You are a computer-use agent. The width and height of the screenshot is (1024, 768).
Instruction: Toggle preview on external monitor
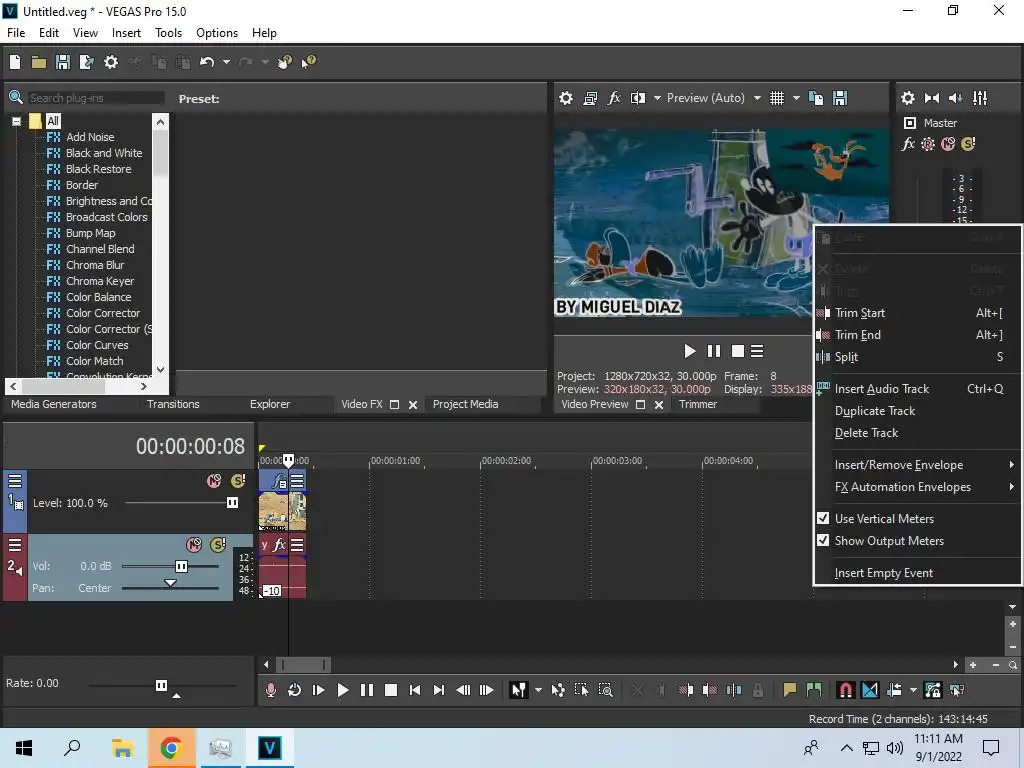pyautogui.click(x=590, y=98)
